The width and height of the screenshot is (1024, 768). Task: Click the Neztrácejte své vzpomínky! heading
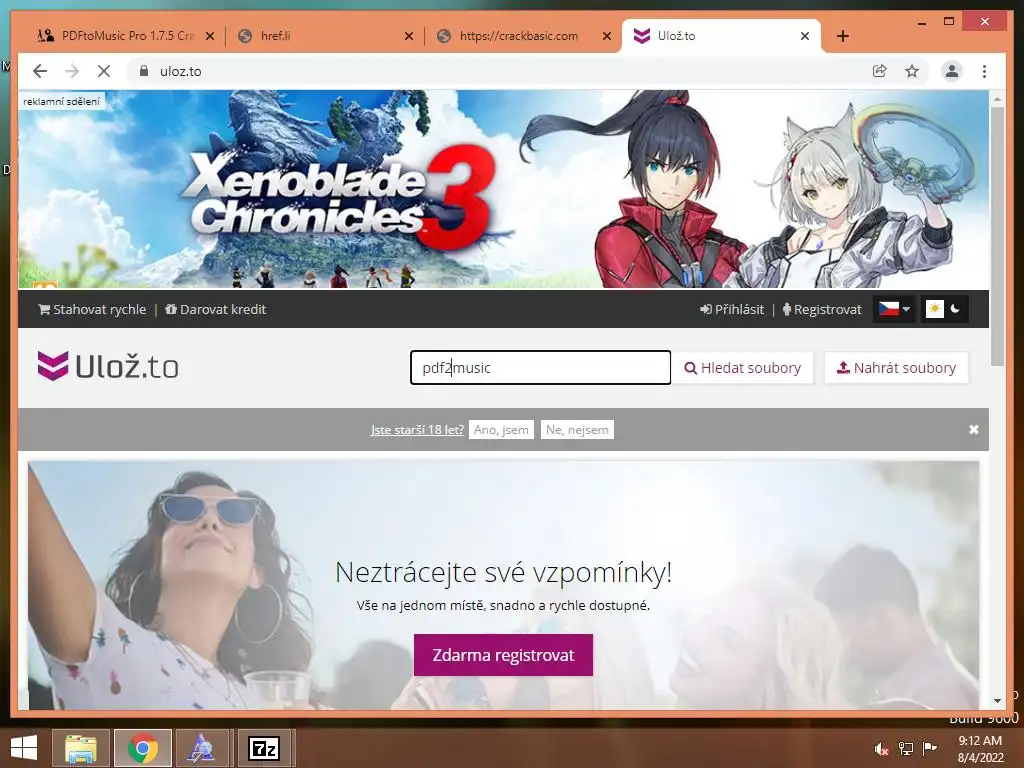pos(504,572)
